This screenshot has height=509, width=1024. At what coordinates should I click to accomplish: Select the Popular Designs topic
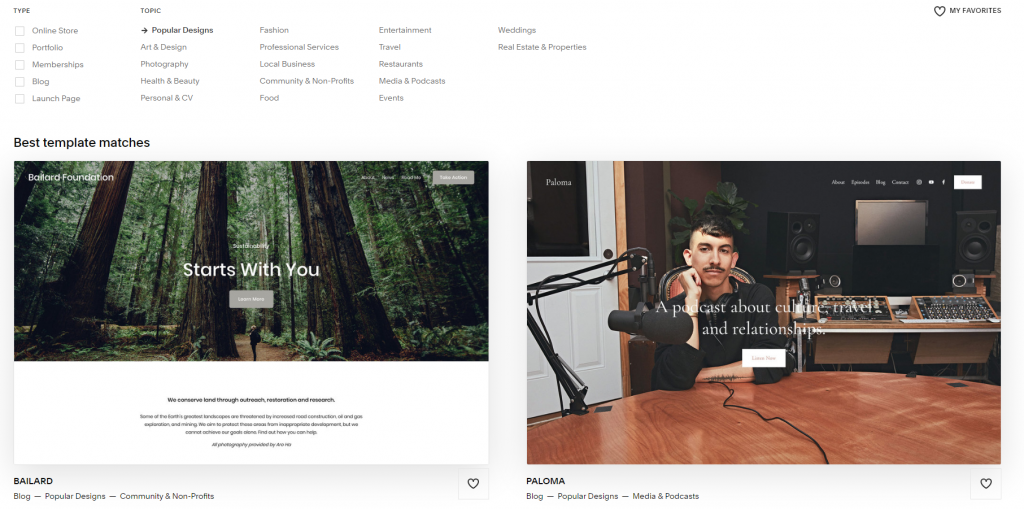click(182, 31)
